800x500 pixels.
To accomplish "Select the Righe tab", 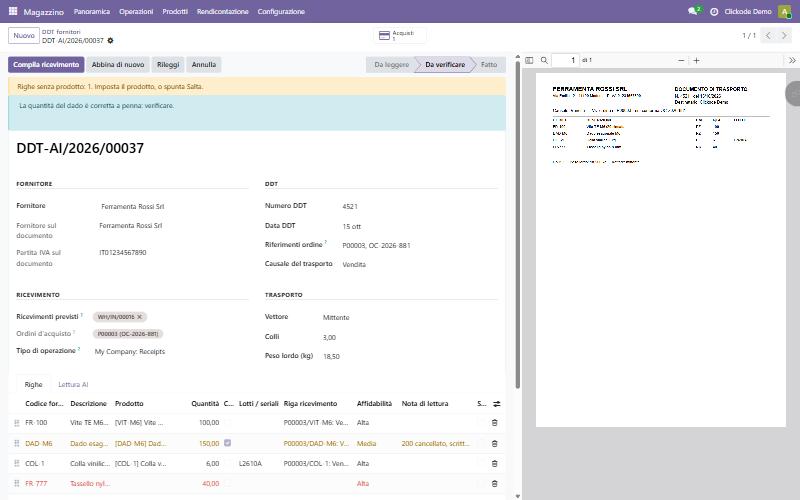I will pos(33,385).
